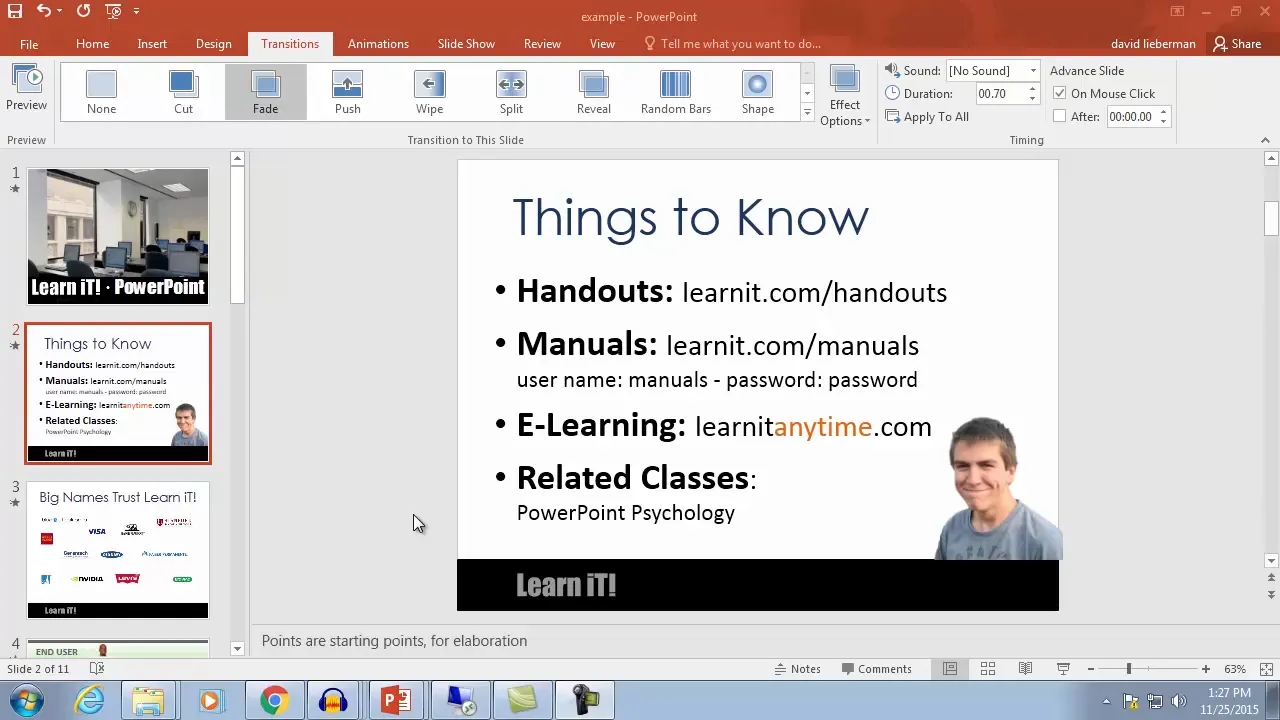
Task: Click the Duration input field
Action: (1000, 93)
